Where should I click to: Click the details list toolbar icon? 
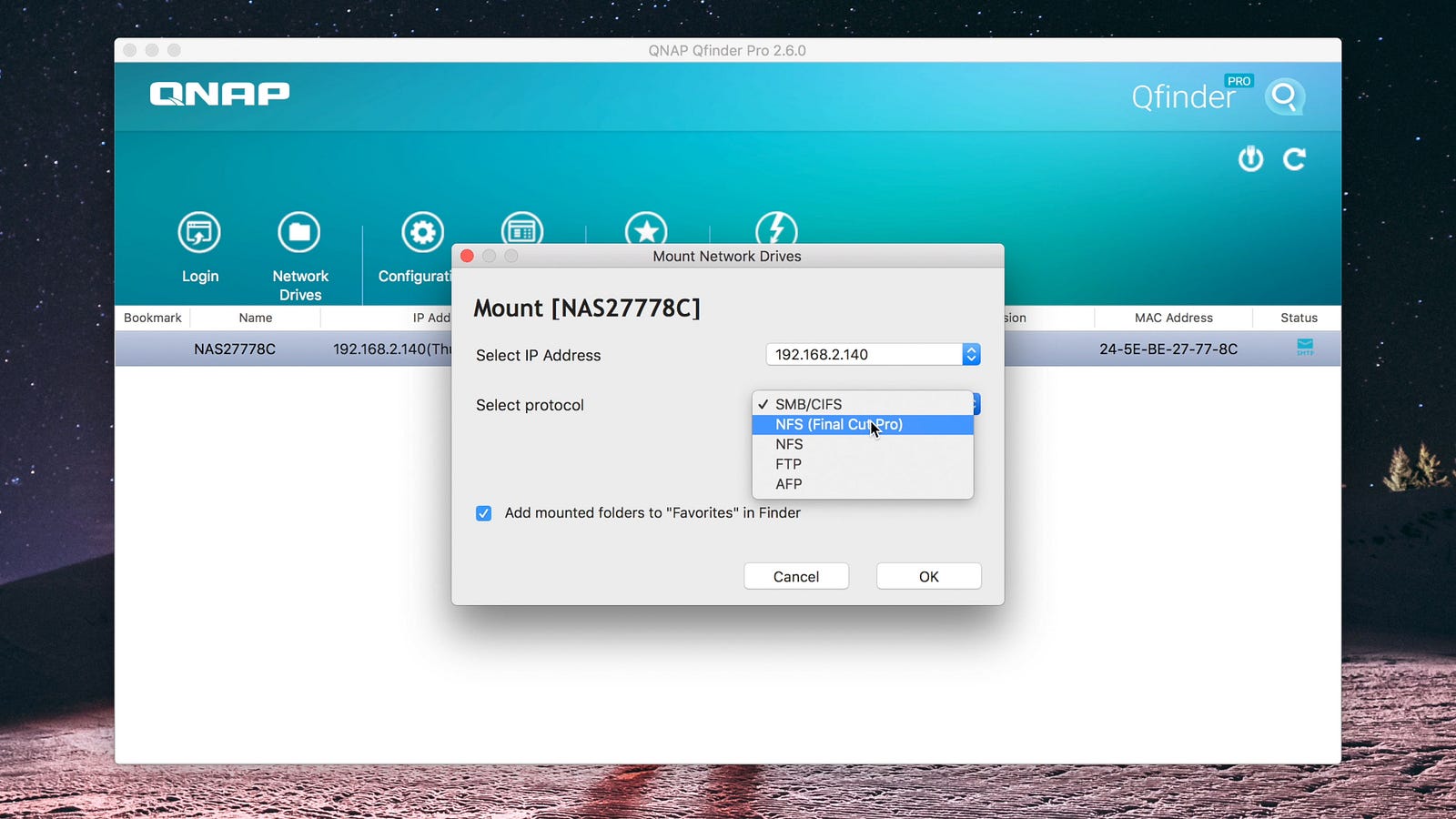click(522, 227)
